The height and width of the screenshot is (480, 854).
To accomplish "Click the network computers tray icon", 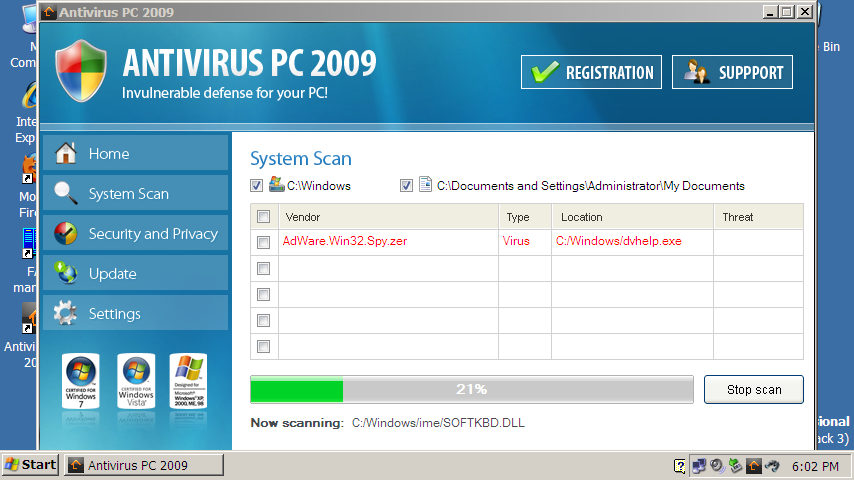I will pyautogui.click(x=699, y=466).
